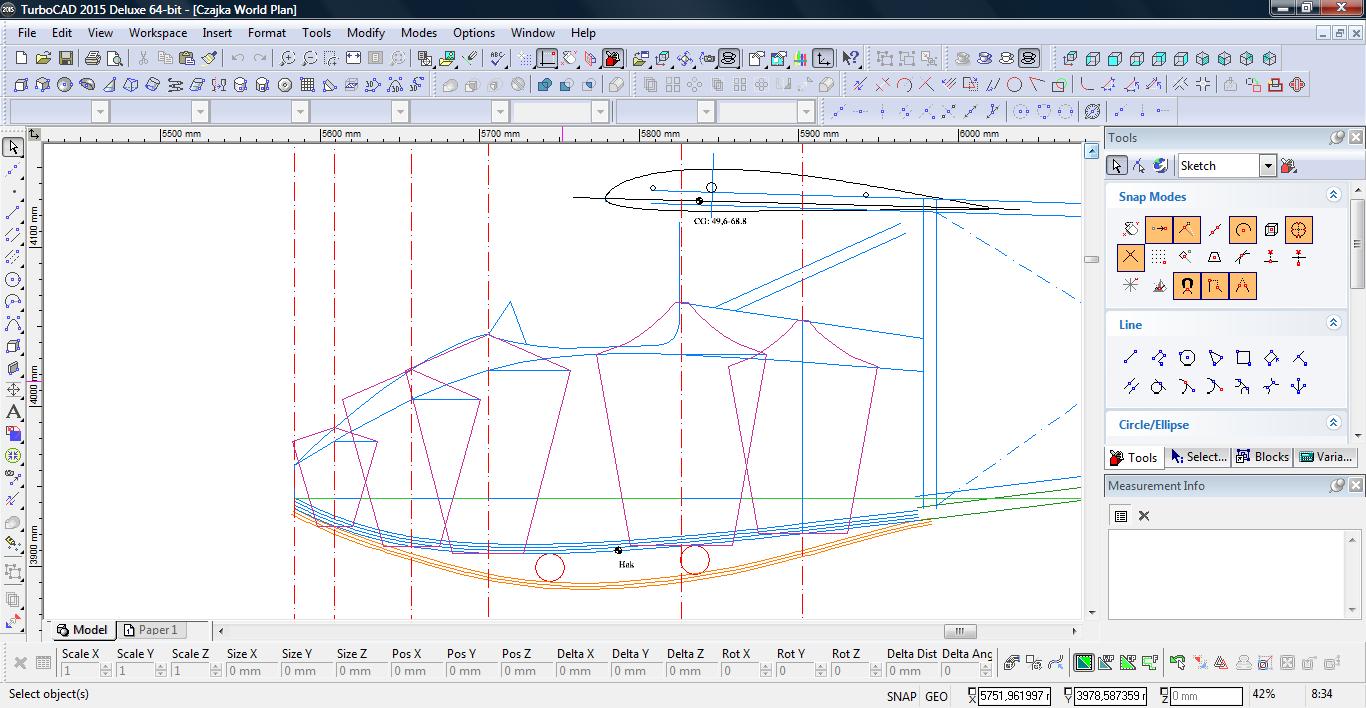Enable the Grid snap mode

pyautogui.click(x=1158, y=258)
